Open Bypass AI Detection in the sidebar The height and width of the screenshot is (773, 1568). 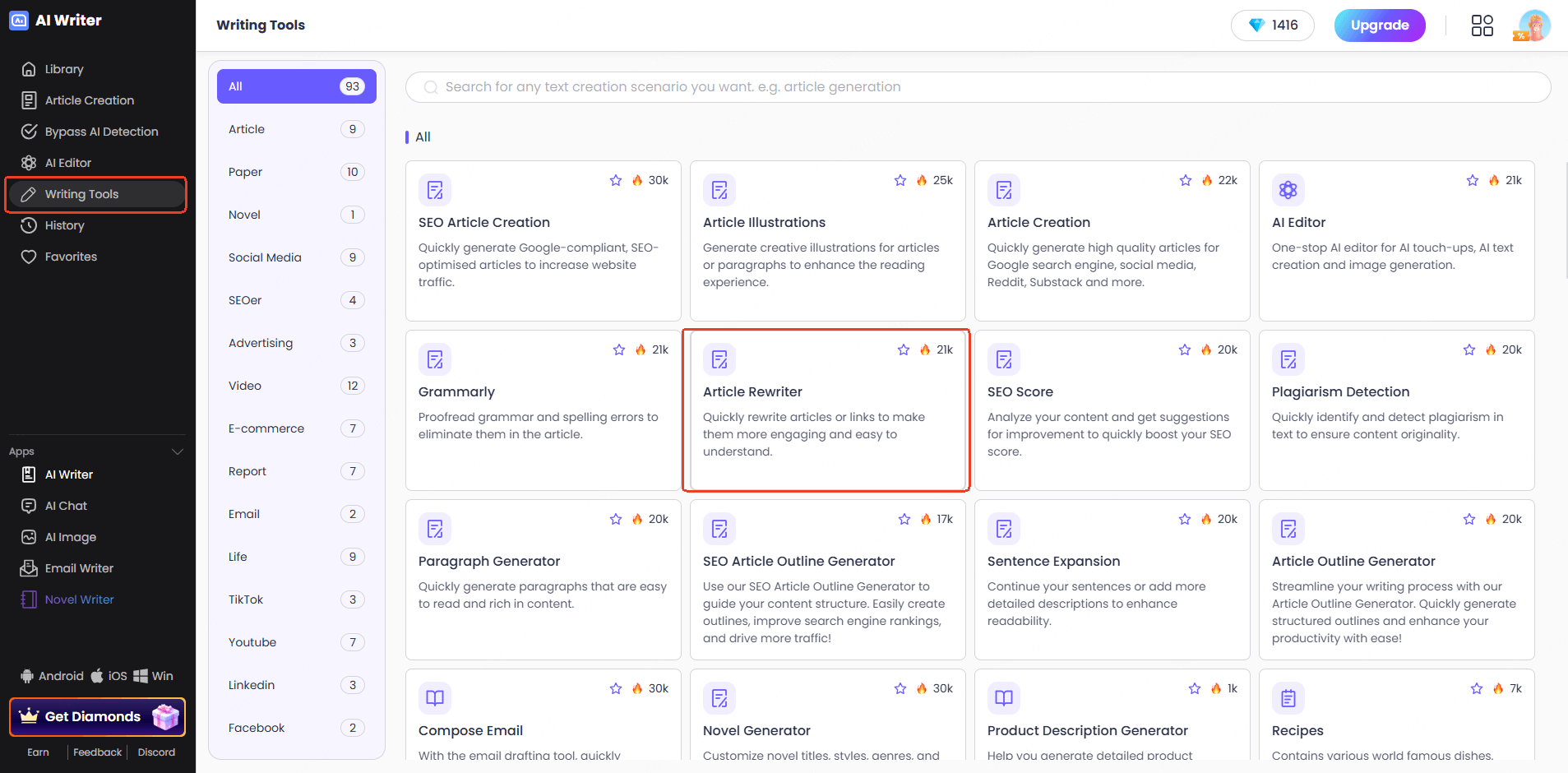click(x=95, y=132)
